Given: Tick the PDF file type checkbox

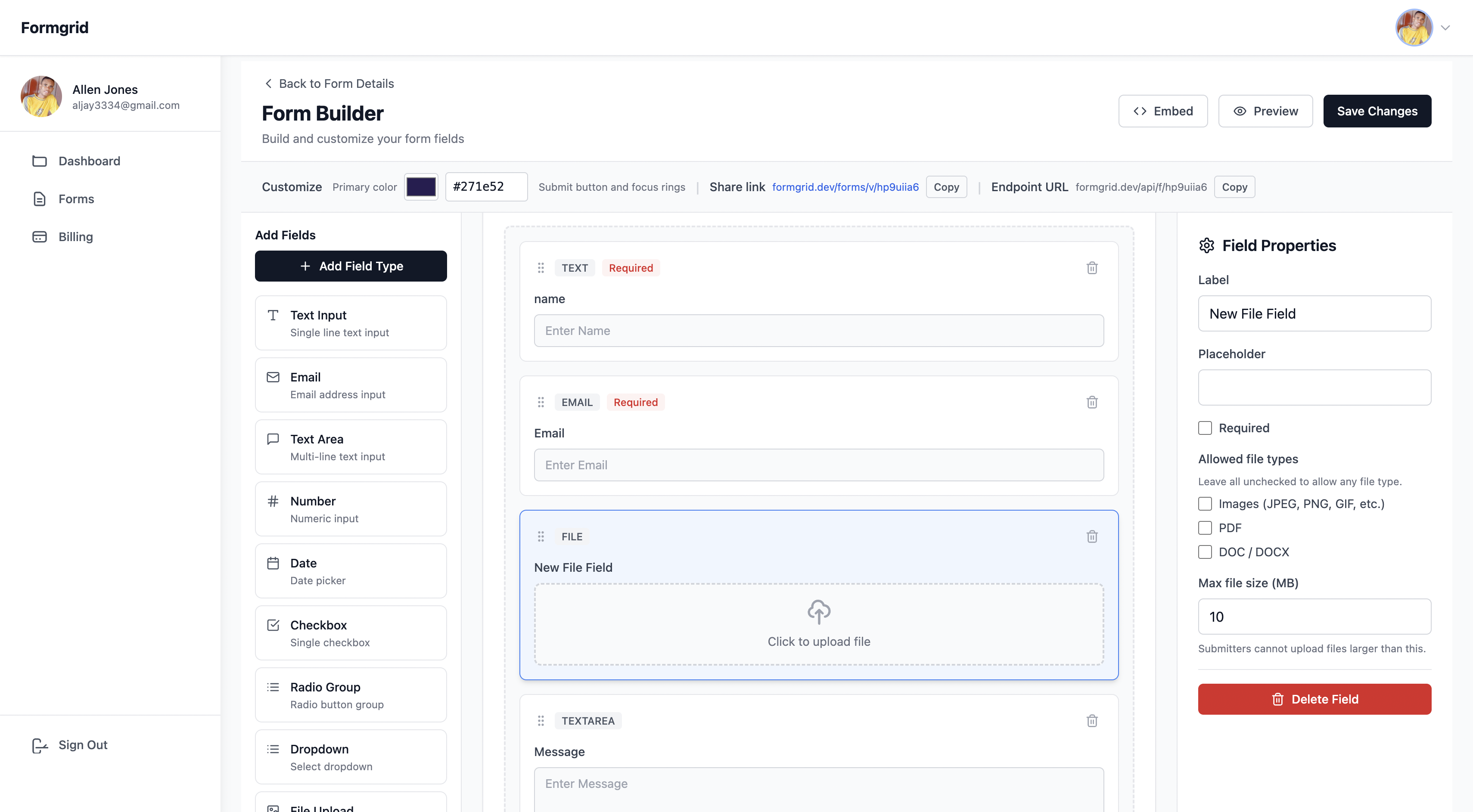Looking at the screenshot, I should pyautogui.click(x=1205, y=528).
